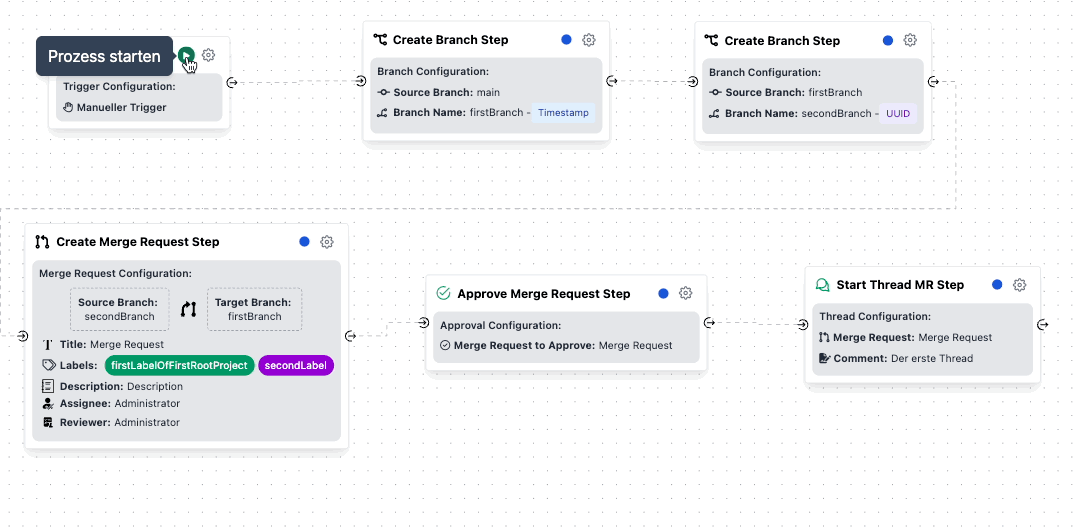Select the Timestamp tag in branch name
The height and width of the screenshot is (530, 1074).
click(x=563, y=113)
